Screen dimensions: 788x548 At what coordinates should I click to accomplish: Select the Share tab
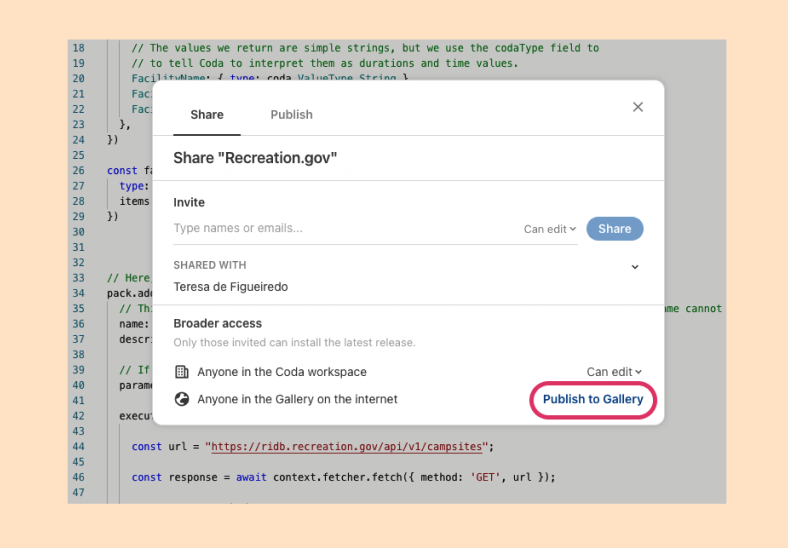[x=207, y=115]
